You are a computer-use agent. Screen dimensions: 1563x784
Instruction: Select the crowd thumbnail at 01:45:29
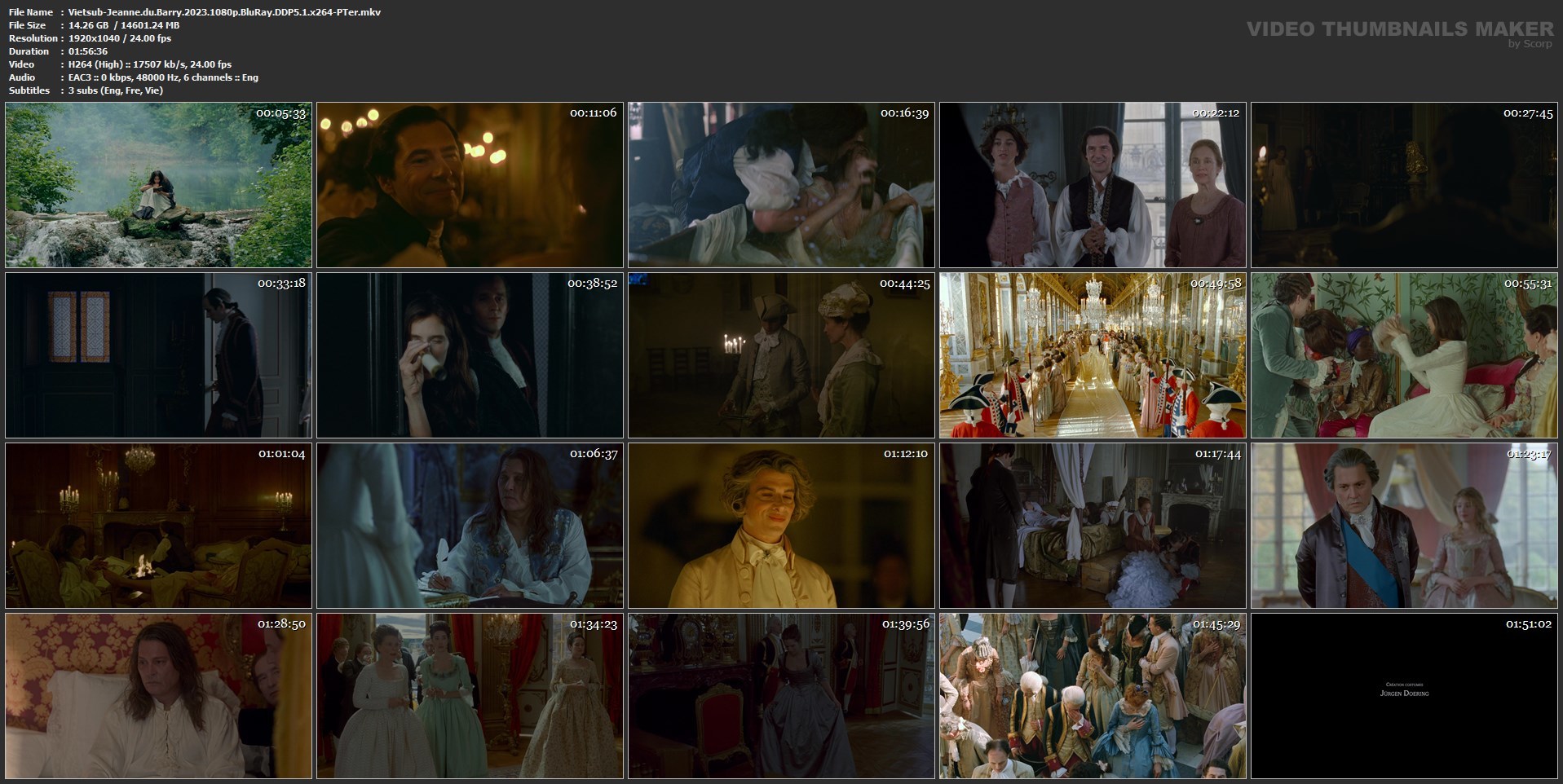pos(1093,696)
